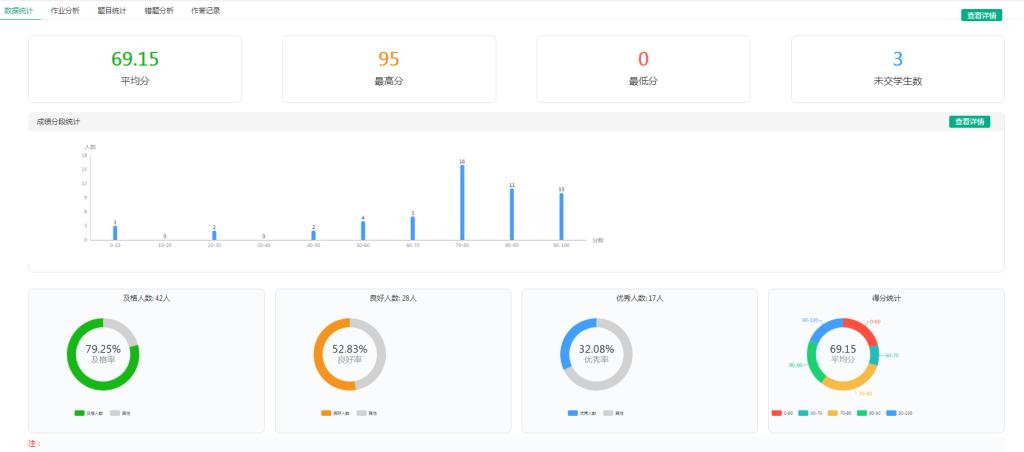The image size is (1024, 452).
Task: Click the 80-90 bar showing 11
Action: 512,214
